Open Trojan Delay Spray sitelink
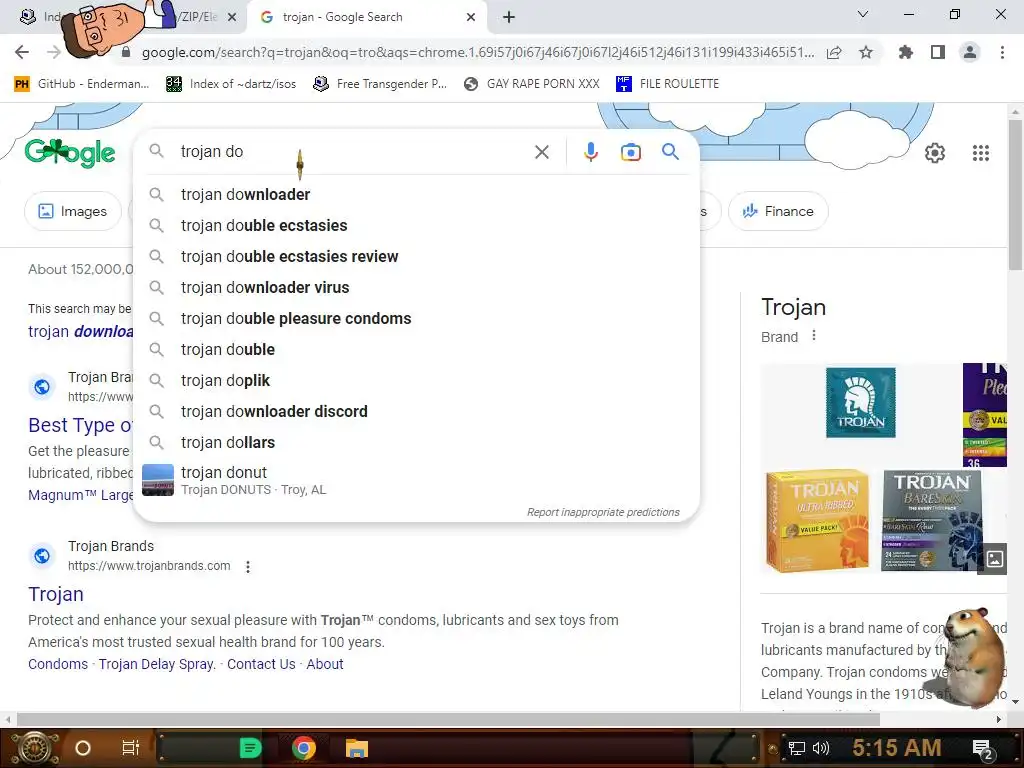 pyautogui.click(x=157, y=664)
